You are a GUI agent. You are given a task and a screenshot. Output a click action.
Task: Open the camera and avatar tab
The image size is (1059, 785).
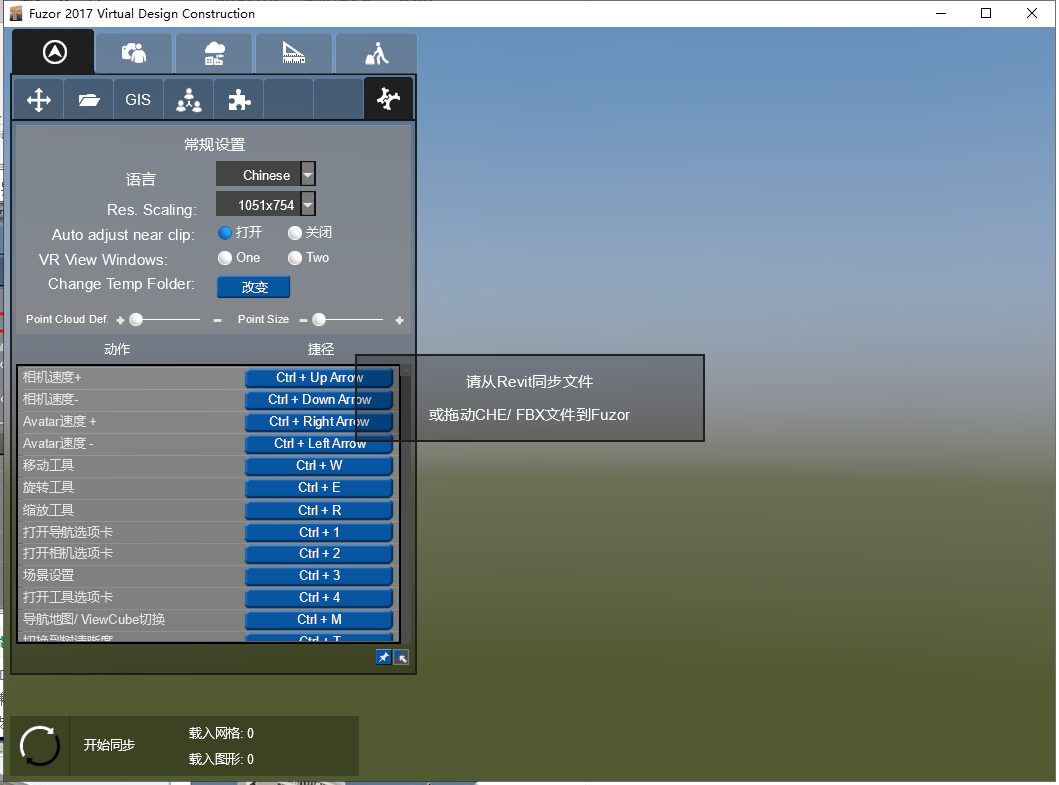tap(134, 53)
